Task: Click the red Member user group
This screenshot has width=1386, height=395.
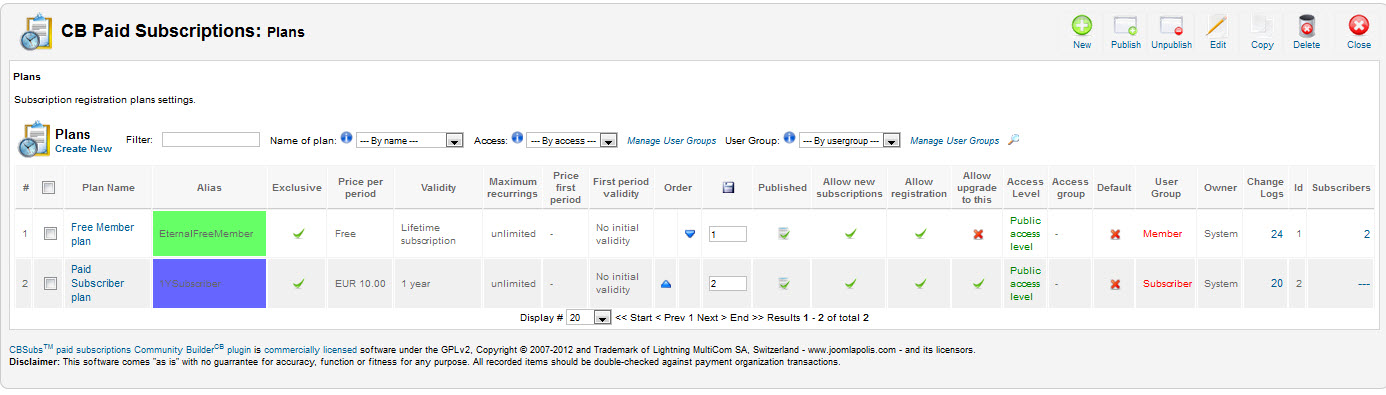Action: tap(1162, 234)
